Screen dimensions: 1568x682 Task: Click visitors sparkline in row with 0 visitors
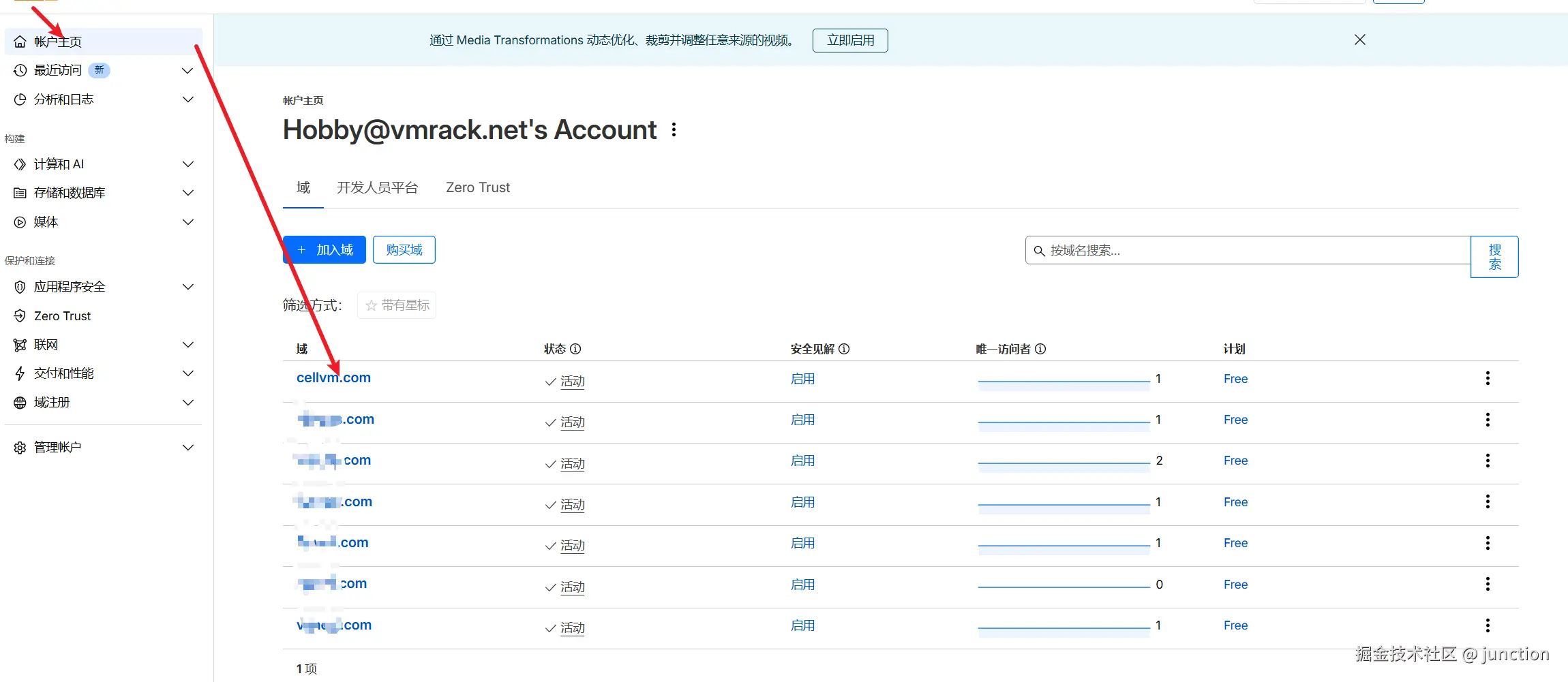[x=1064, y=587]
